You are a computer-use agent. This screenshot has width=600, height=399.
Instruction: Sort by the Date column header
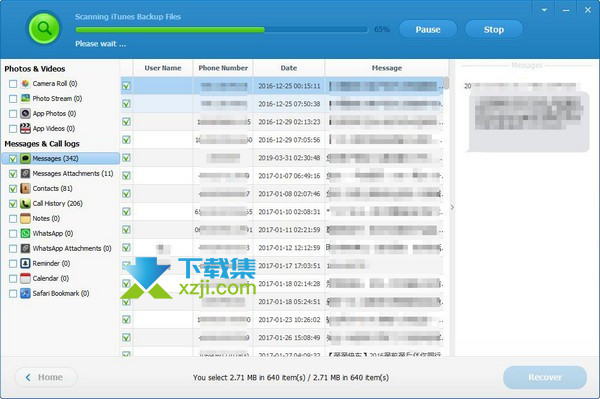click(x=289, y=68)
